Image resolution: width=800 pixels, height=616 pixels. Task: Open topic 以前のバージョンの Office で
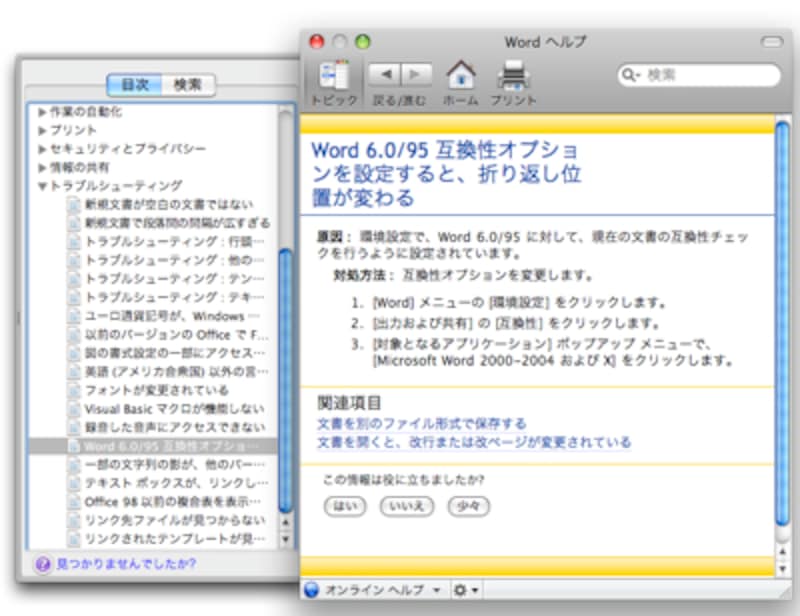(x=177, y=335)
